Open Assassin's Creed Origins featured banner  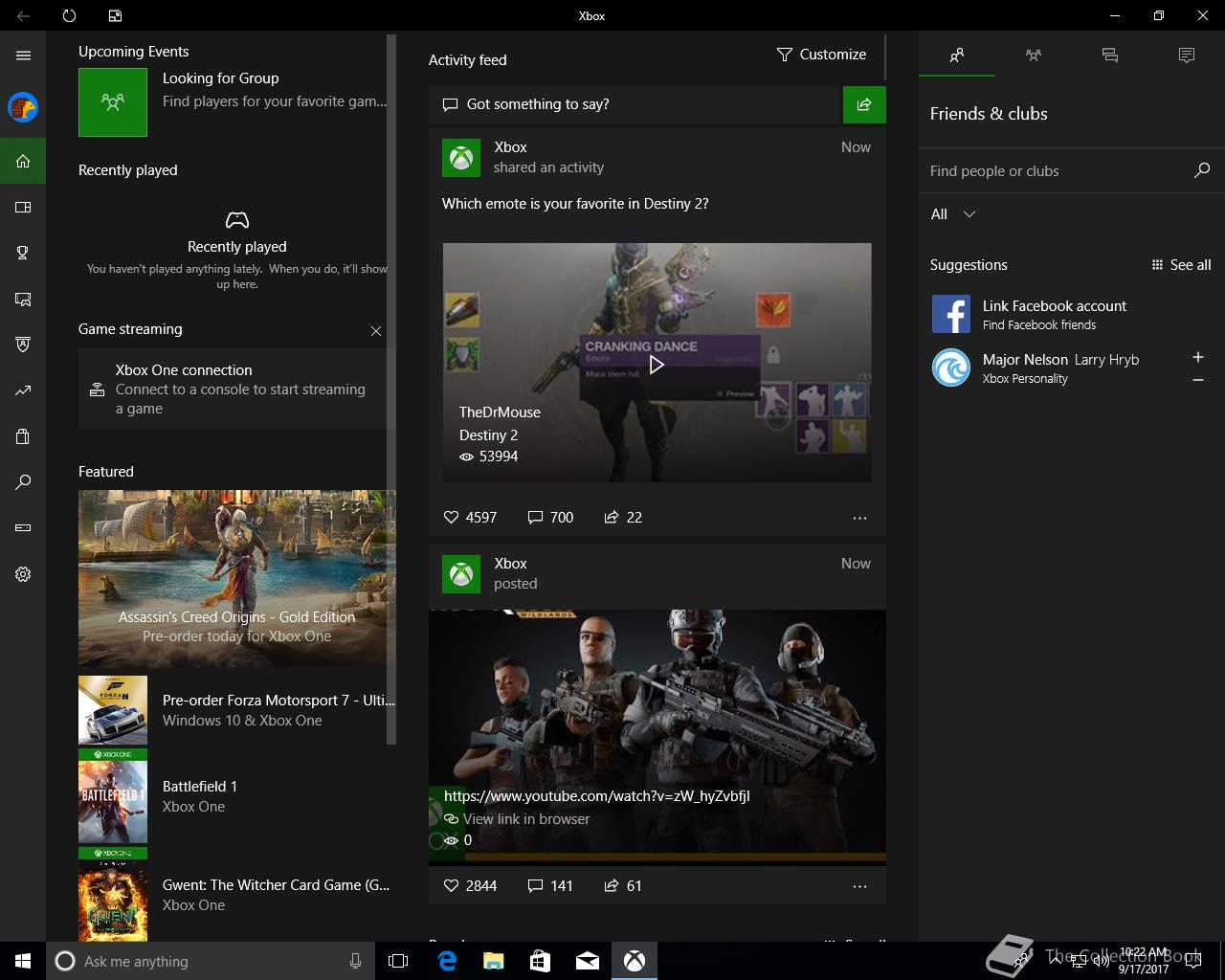[x=236, y=578]
